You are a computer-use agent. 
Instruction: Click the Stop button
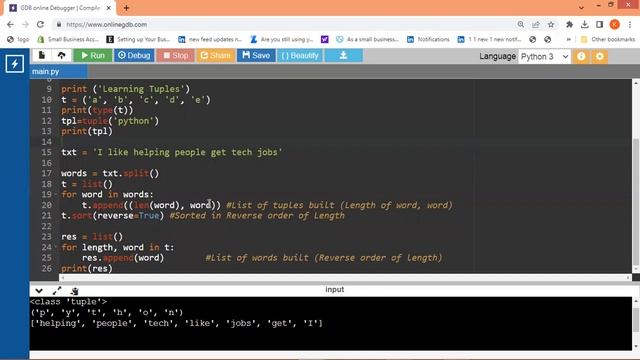[x=176, y=55]
